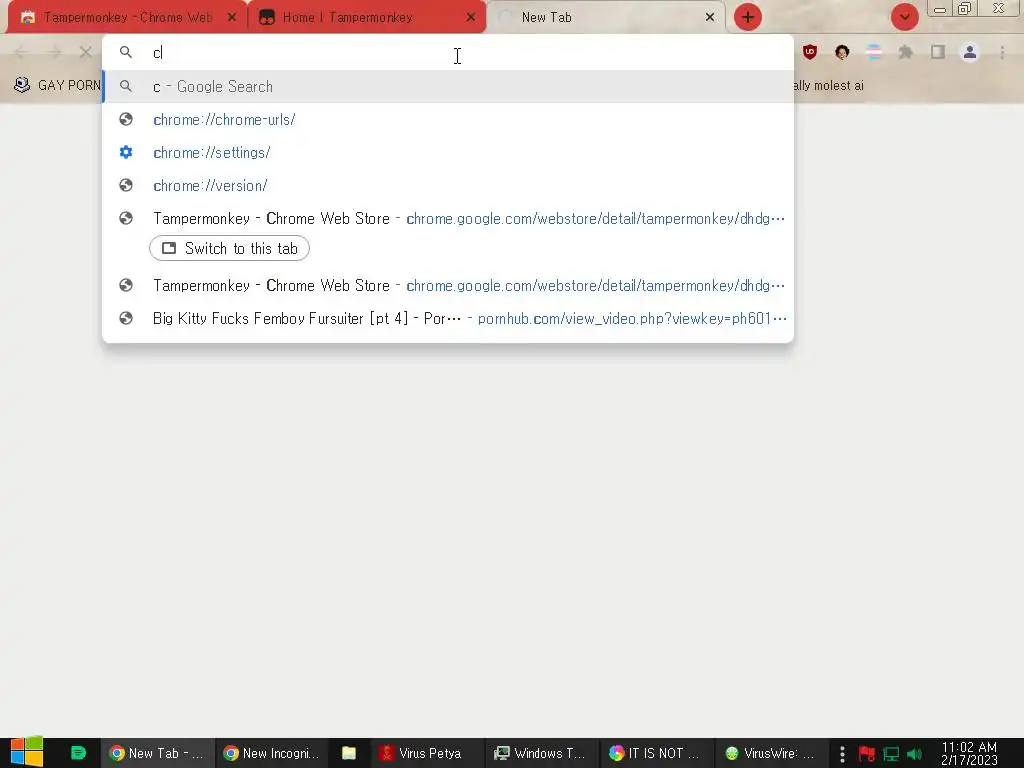Close the Tampermonkey - Chrome Web Store tab

click(x=232, y=18)
